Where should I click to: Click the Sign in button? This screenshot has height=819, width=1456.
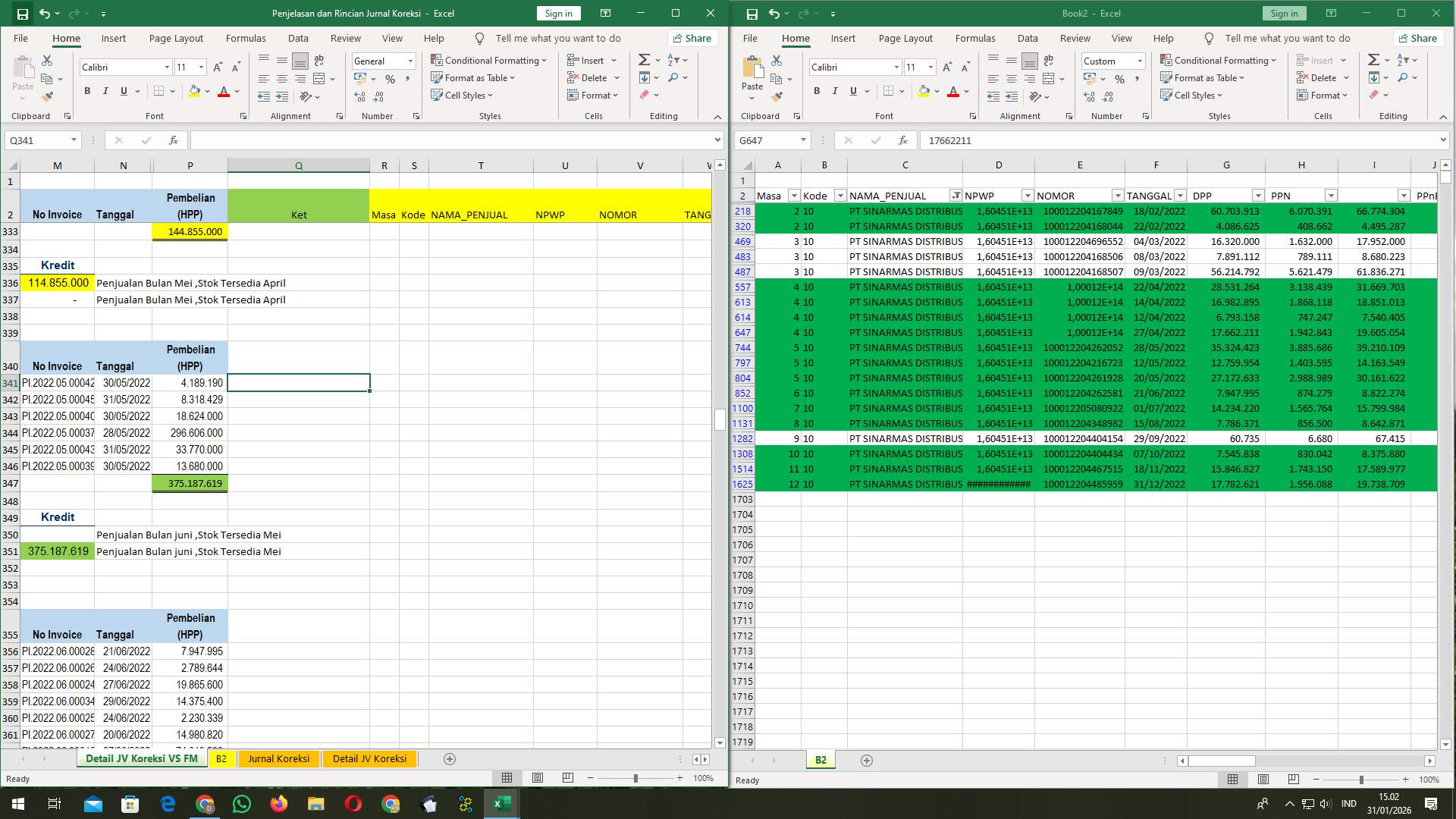[557, 13]
